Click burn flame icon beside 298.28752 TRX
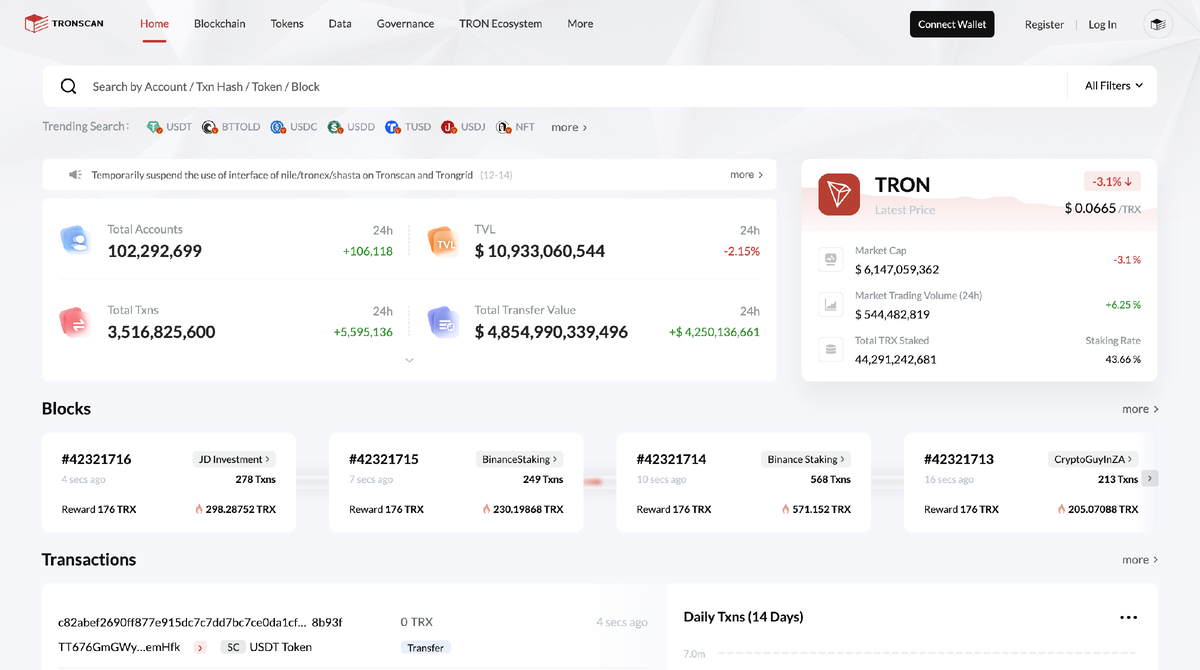 click(x=199, y=509)
